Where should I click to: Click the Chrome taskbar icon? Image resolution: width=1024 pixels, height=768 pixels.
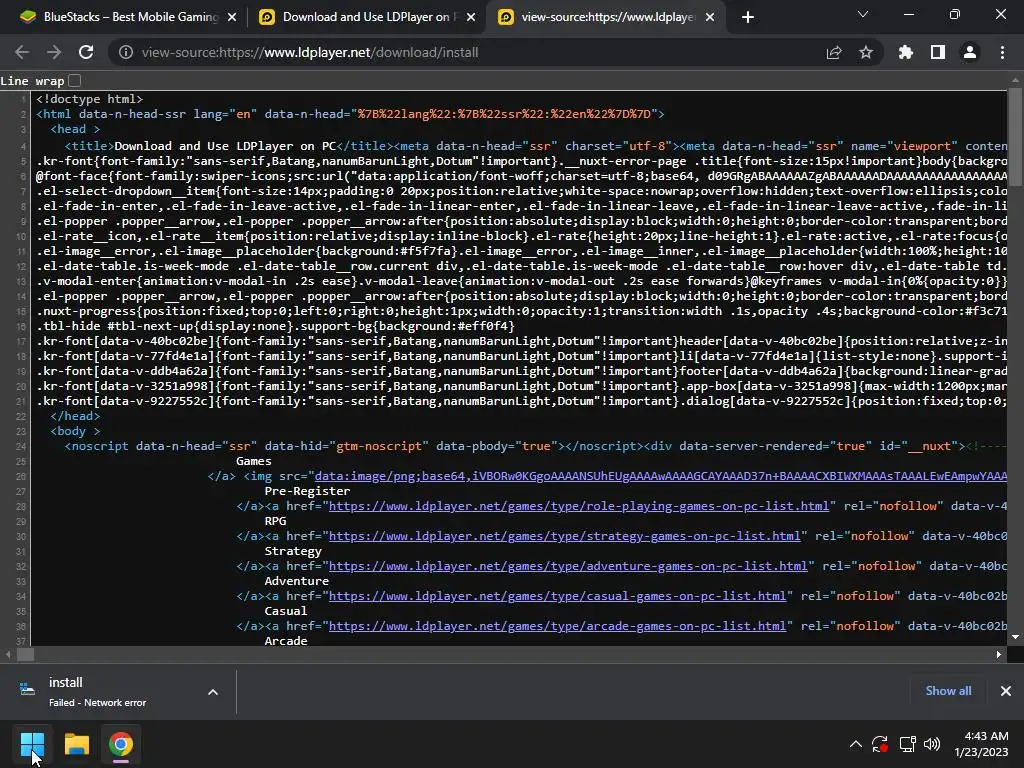pos(121,744)
